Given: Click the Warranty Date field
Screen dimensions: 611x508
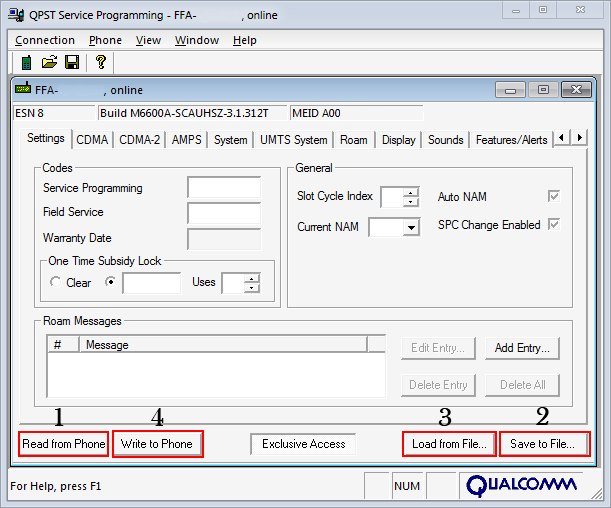Looking at the screenshot, I should [224, 239].
